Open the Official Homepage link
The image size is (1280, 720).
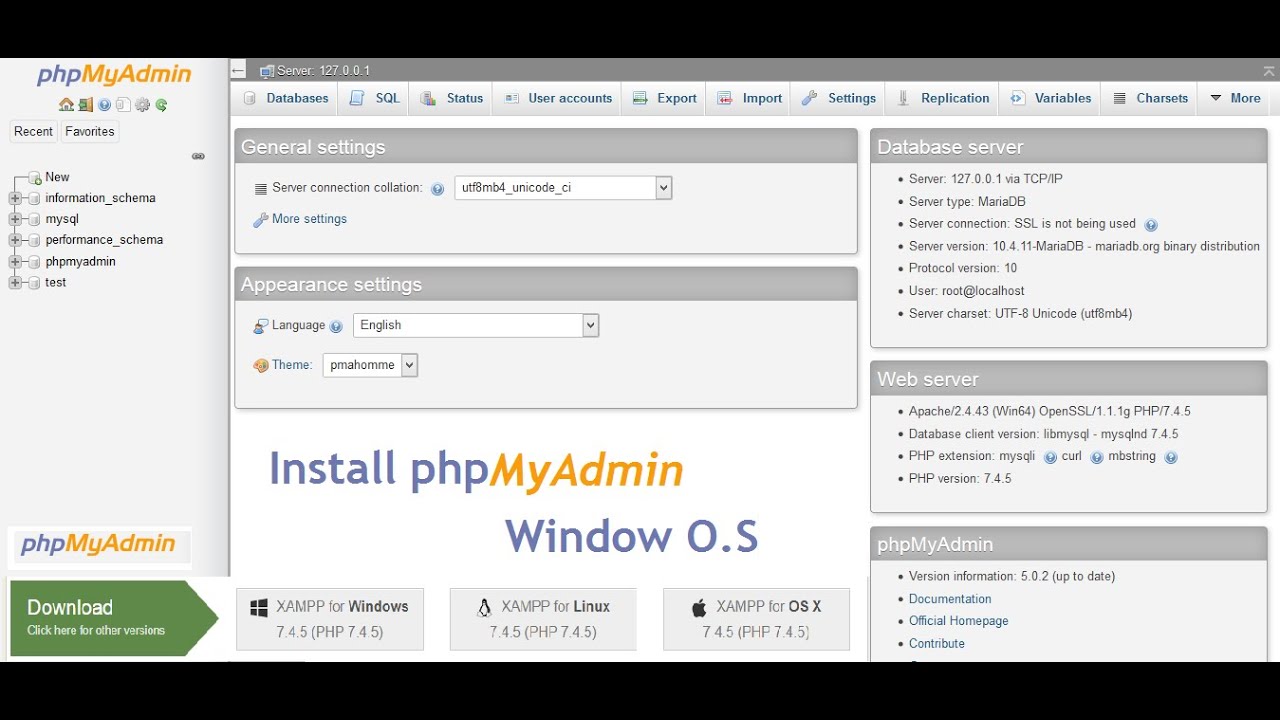[959, 621]
